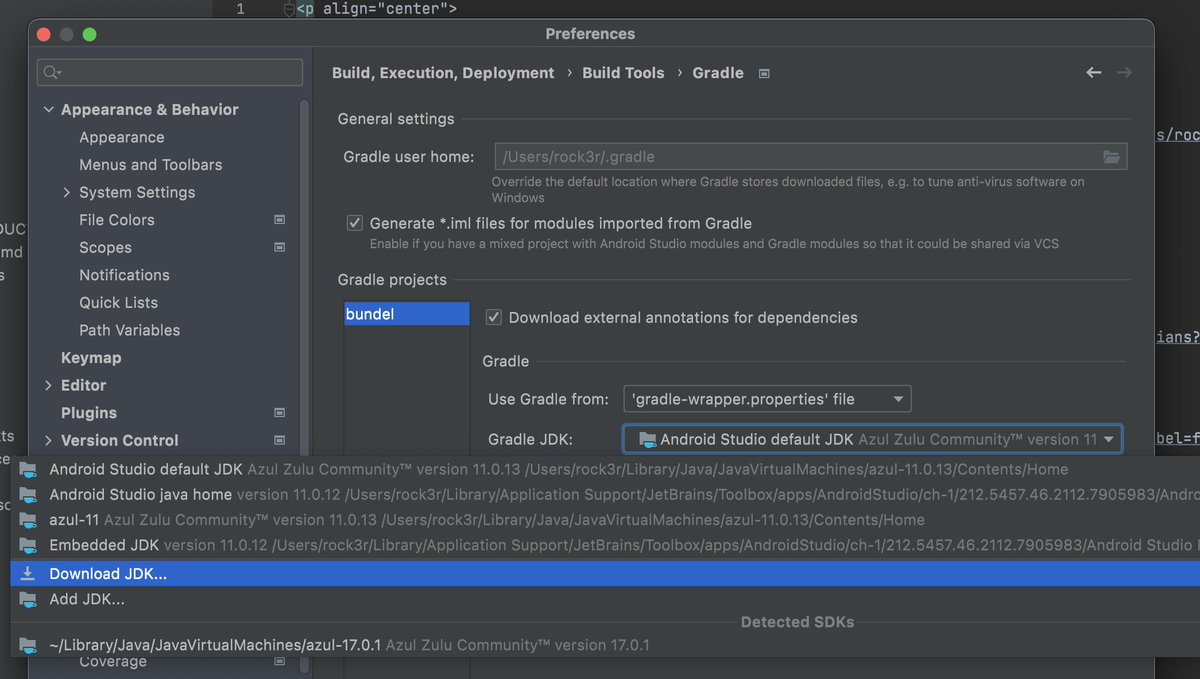This screenshot has height=679, width=1200.
Task: Expand the Version Control section
Action: (x=48, y=440)
